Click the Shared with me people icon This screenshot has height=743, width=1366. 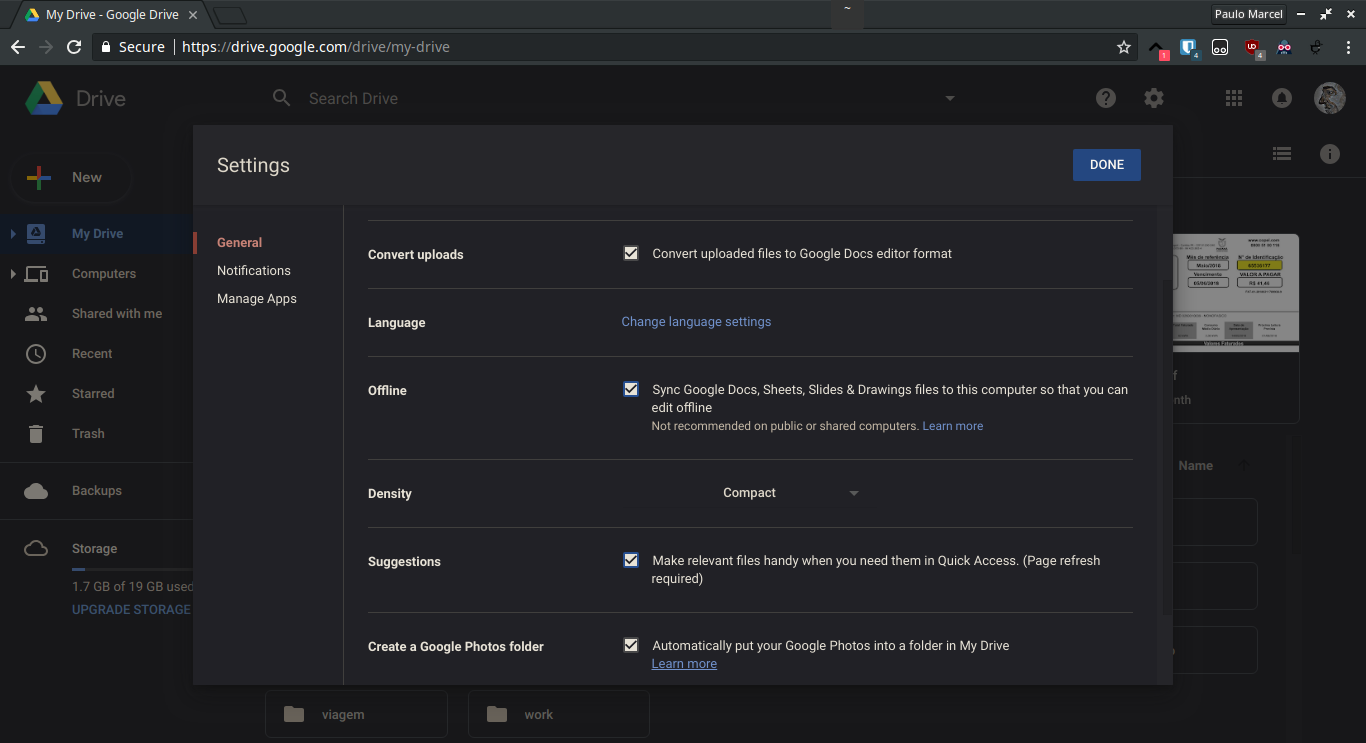tap(36, 313)
